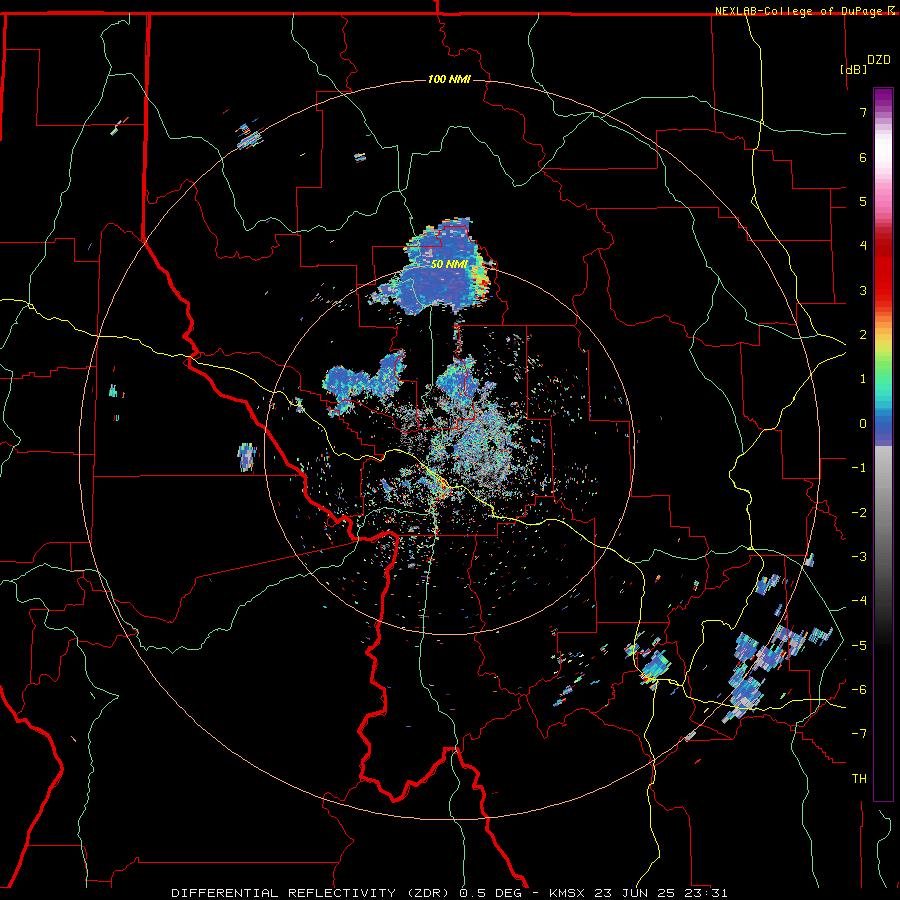This screenshot has height=900, width=900.
Task: Click the 100 NMI range ring label
Action: [x=449, y=79]
